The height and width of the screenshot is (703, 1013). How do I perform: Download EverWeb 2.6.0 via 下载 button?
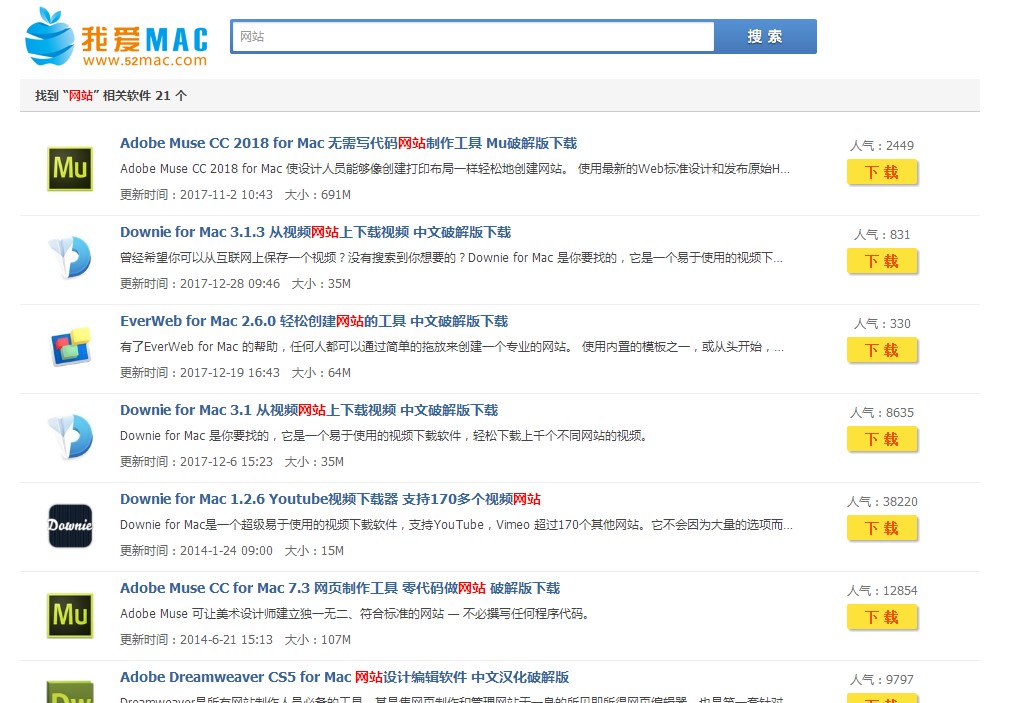(x=882, y=351)
